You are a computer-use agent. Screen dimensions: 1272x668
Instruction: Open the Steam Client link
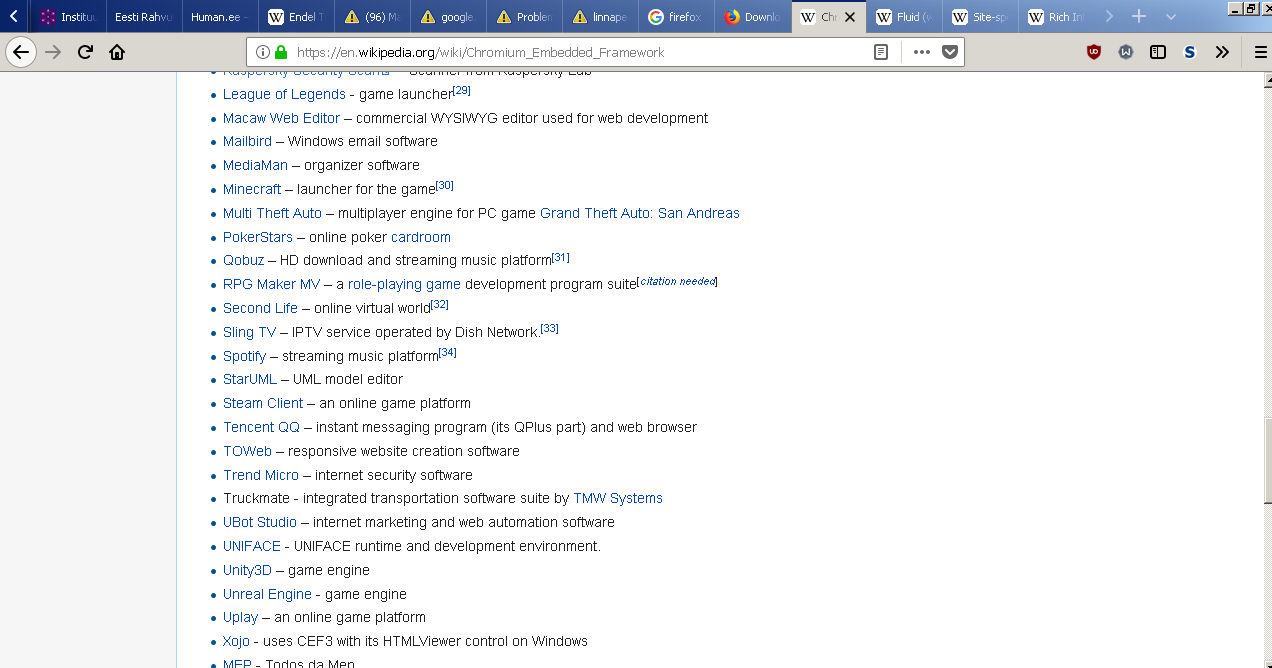coord(263,403)
